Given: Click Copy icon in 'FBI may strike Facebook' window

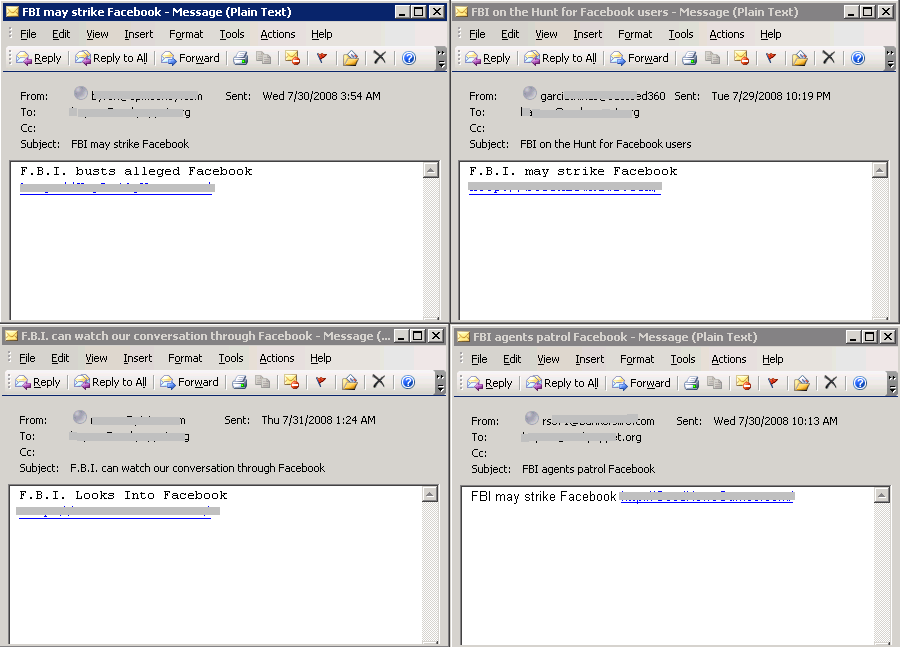Looking at the screenshot, I should coord(263,58).
